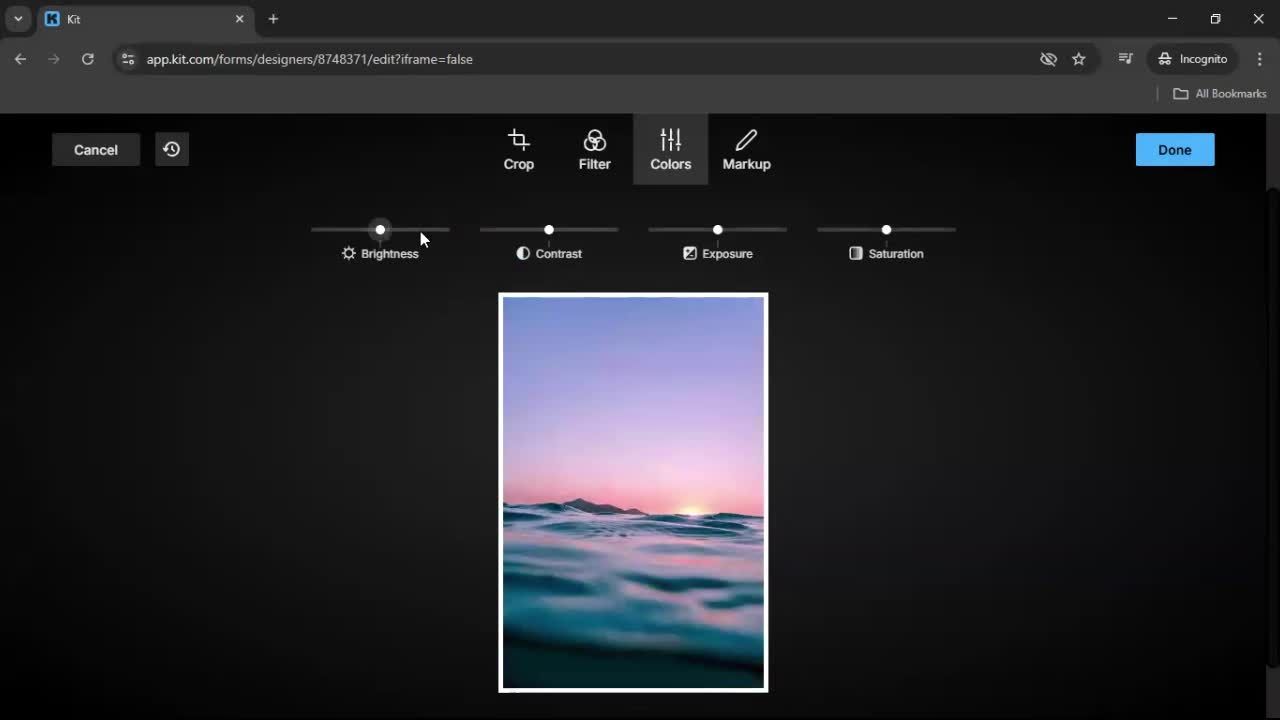Click the Exposure icon

click(689, 253)
